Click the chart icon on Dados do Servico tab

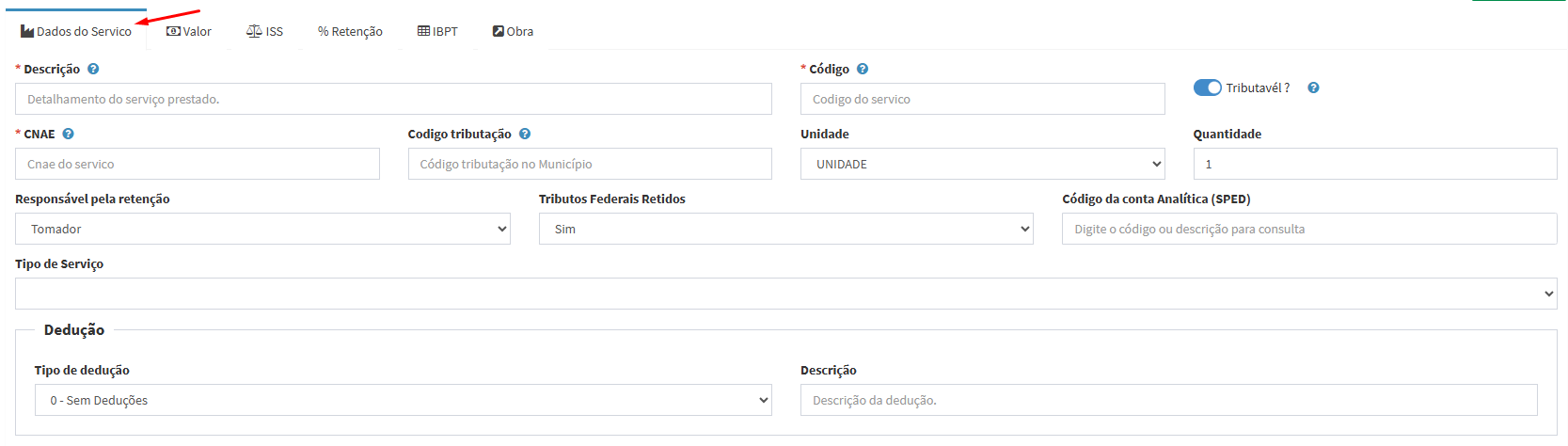[x=27, y=32]
